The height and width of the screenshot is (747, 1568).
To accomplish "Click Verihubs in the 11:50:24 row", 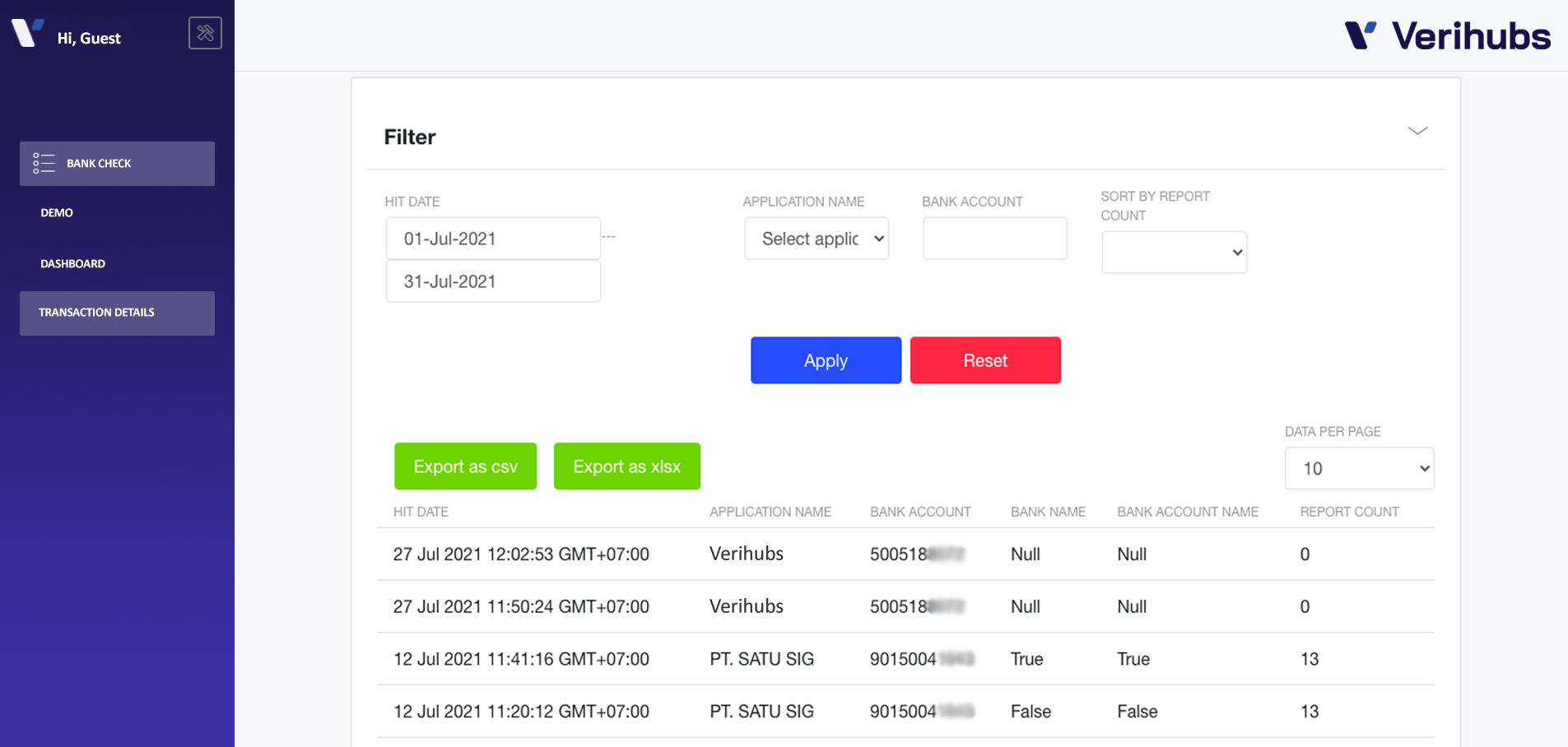I will (x=747, y=606).
